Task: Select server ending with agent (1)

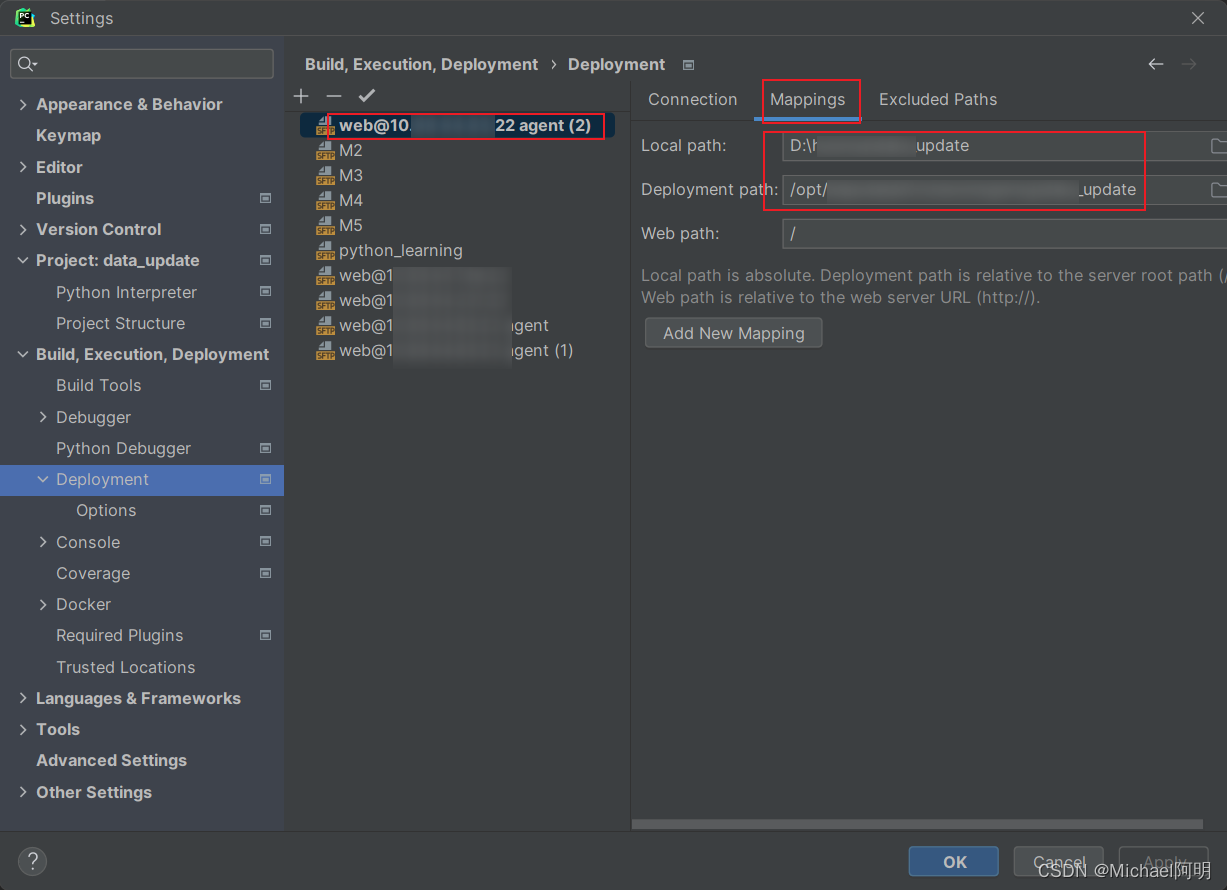Action: tap(458, 350)
